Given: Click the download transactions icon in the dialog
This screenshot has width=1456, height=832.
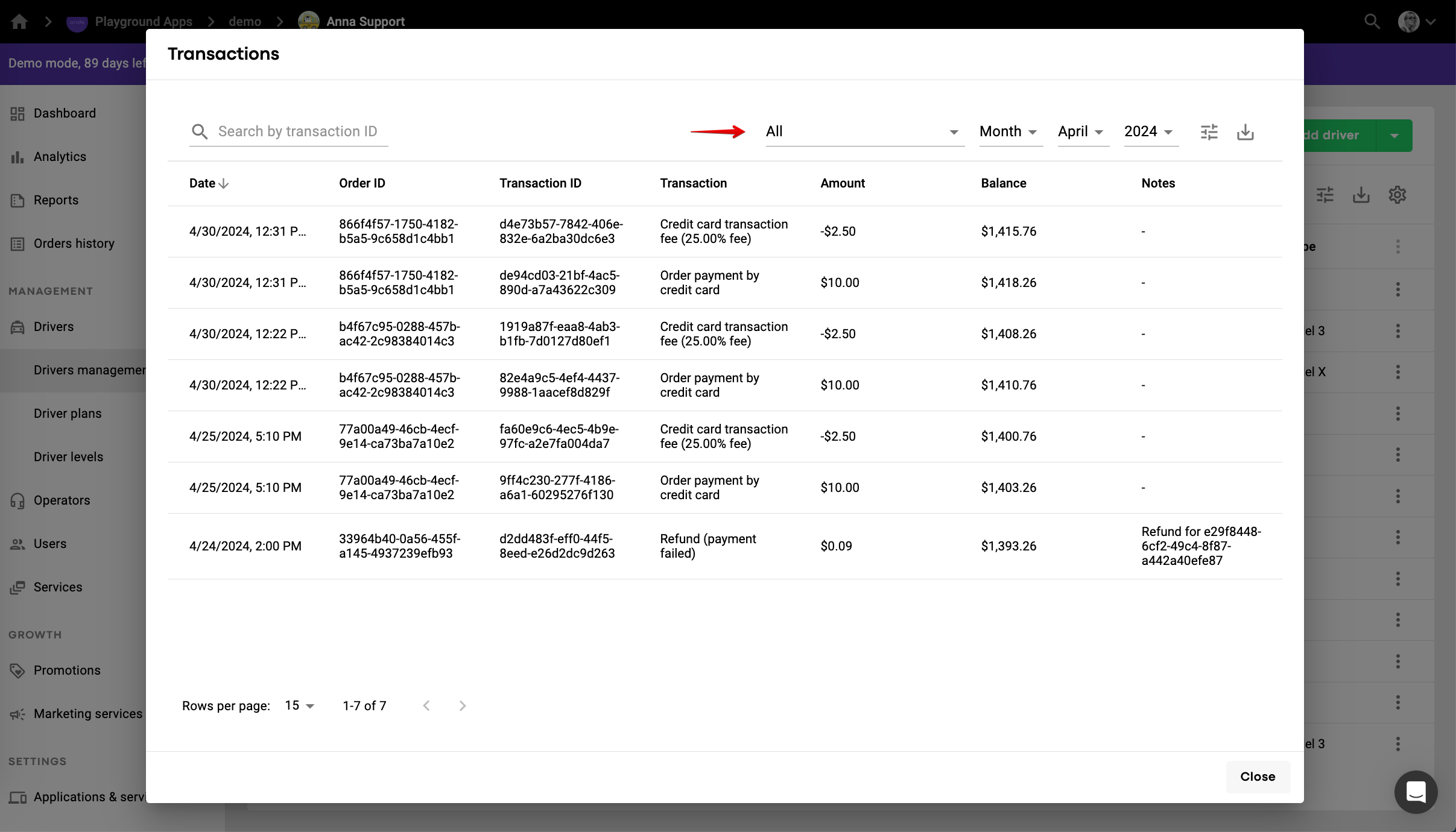Looking at the screenshot, I should [x=1245, y=132].
